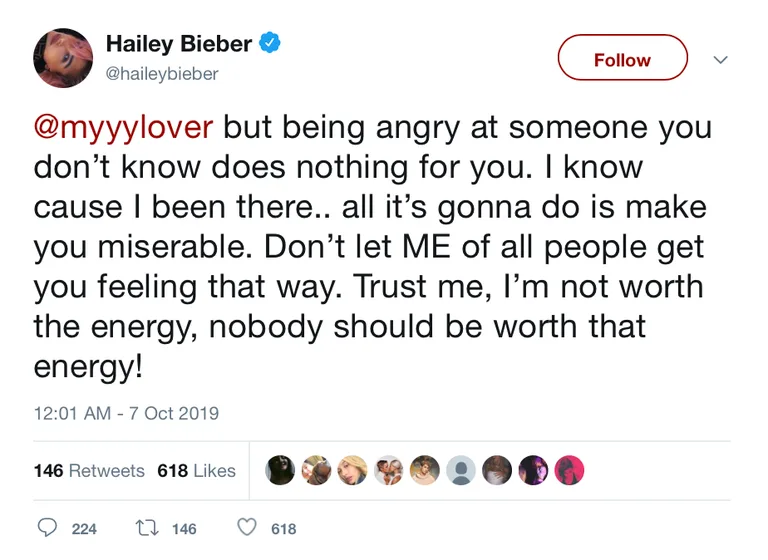The width and height of the screenshot is (768, 560).
Task: Open Hailey Bieber's profile picture
Action: (63, 58)
